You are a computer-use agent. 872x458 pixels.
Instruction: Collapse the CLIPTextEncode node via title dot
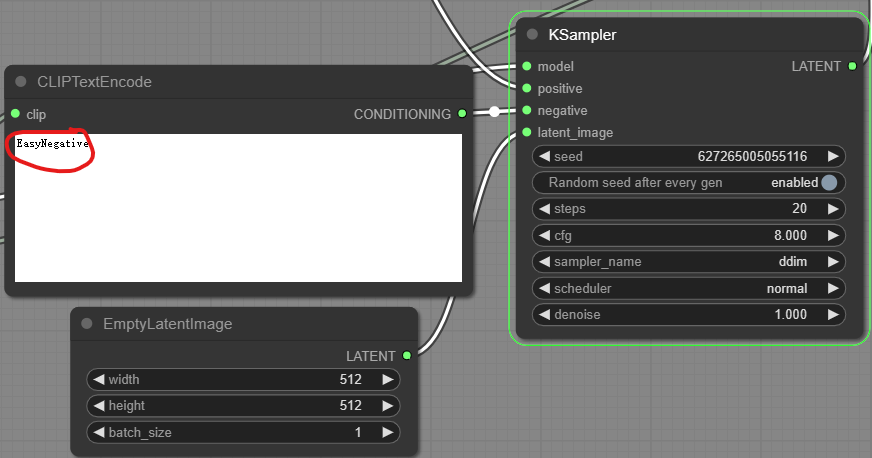point(20,82)
